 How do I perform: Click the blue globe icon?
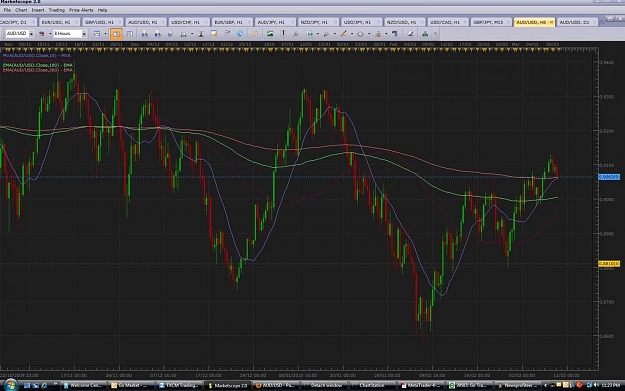[240, 34]
